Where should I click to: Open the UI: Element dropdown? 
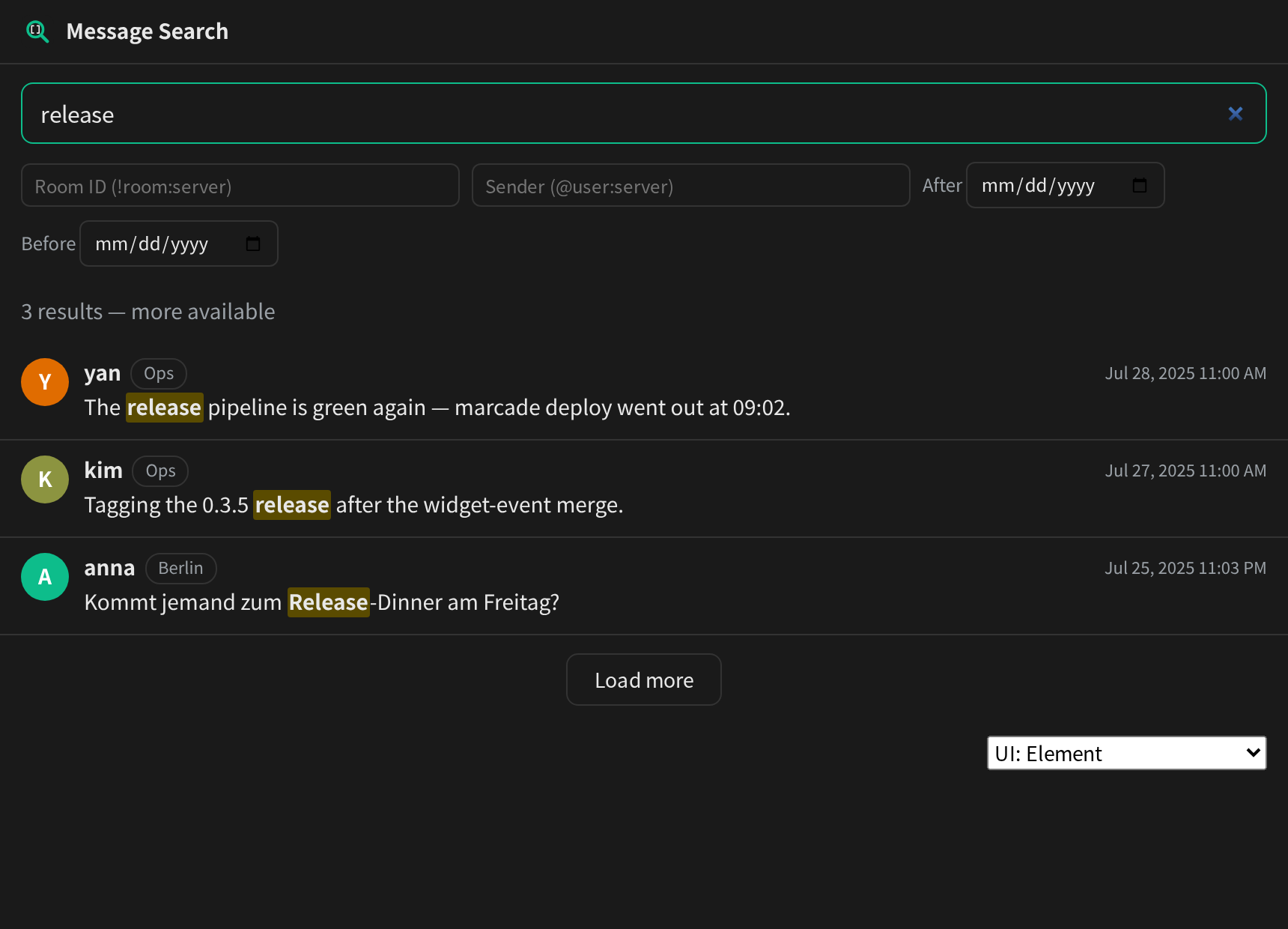[1127, 753]
